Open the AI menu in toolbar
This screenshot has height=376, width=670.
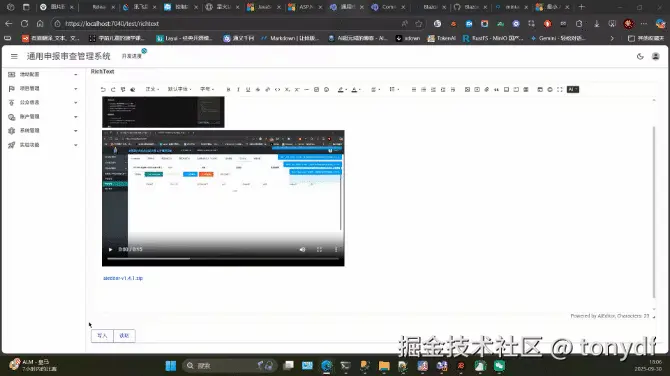(x=573, y=89)
